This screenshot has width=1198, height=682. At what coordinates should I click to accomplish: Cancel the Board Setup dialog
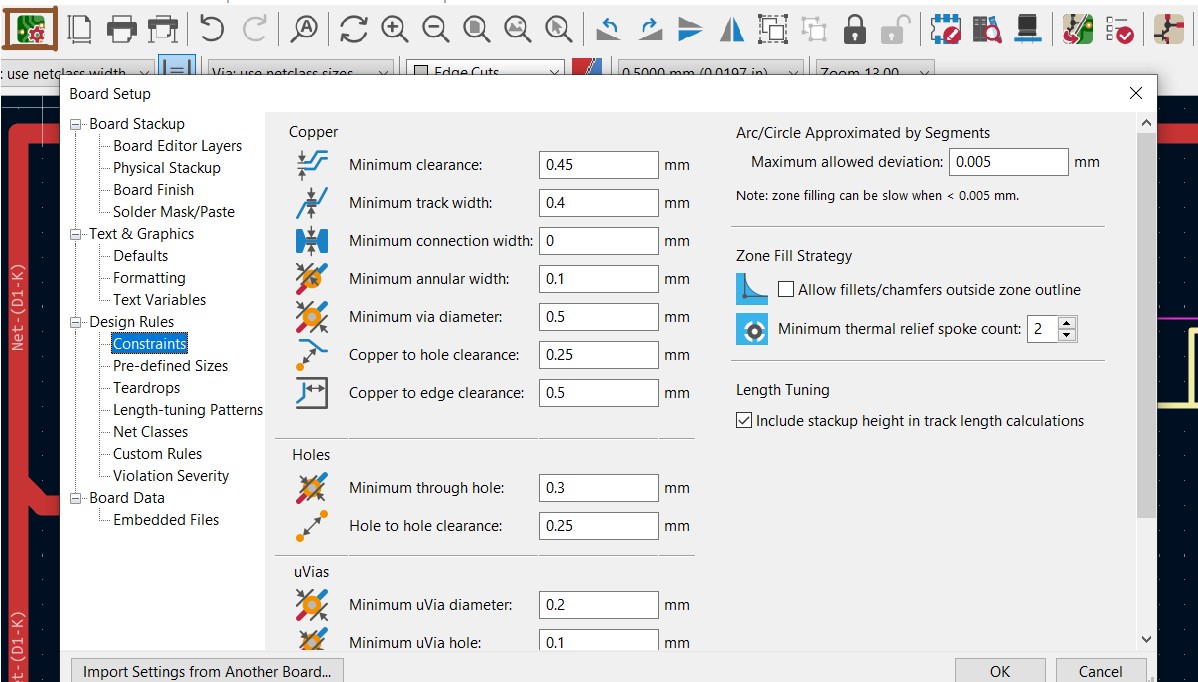point(1101,671)
